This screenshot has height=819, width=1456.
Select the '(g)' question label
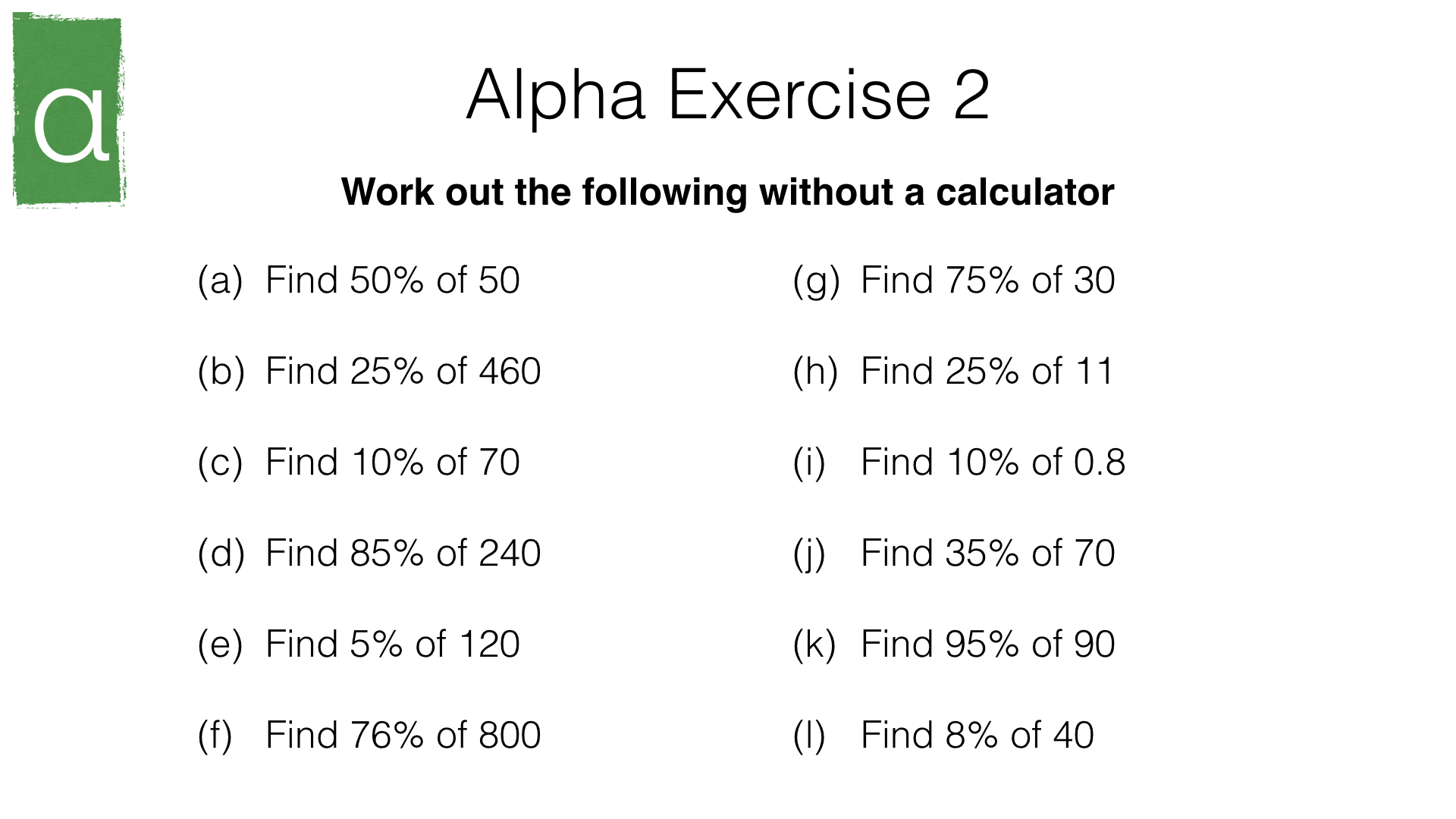pos(816,282)
